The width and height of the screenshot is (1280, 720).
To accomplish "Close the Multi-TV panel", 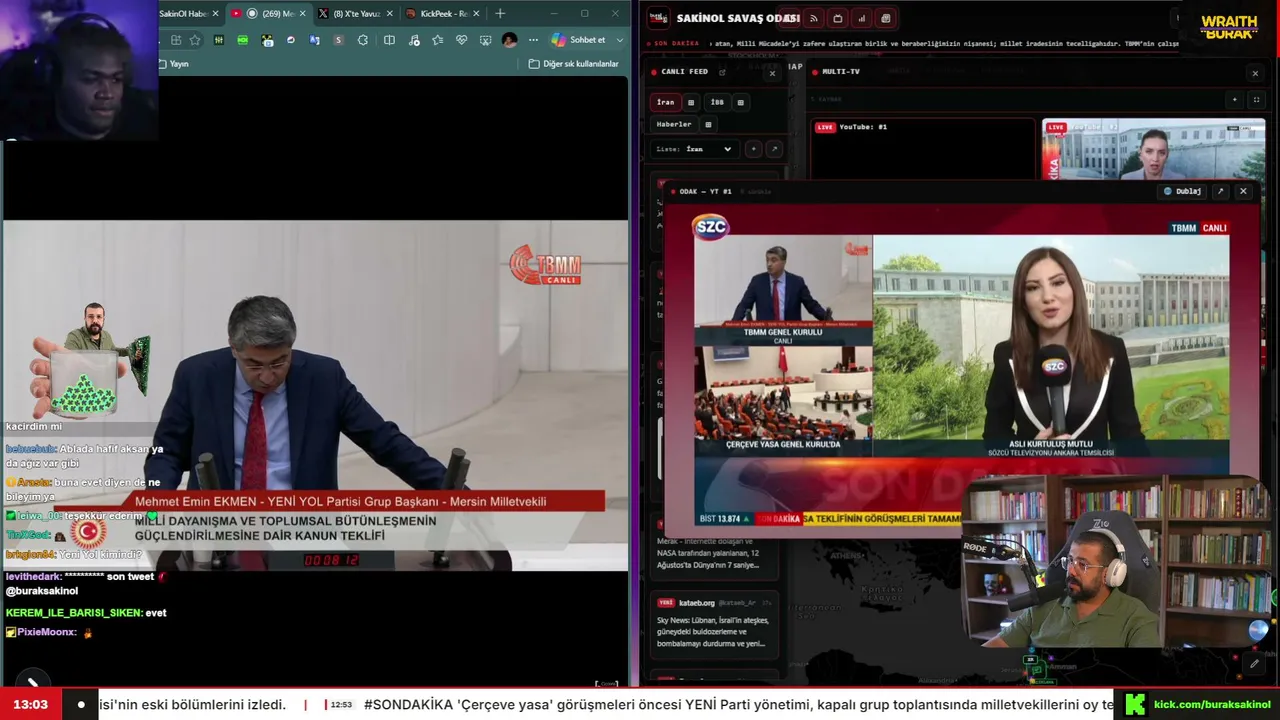I will click(1255, 73).
